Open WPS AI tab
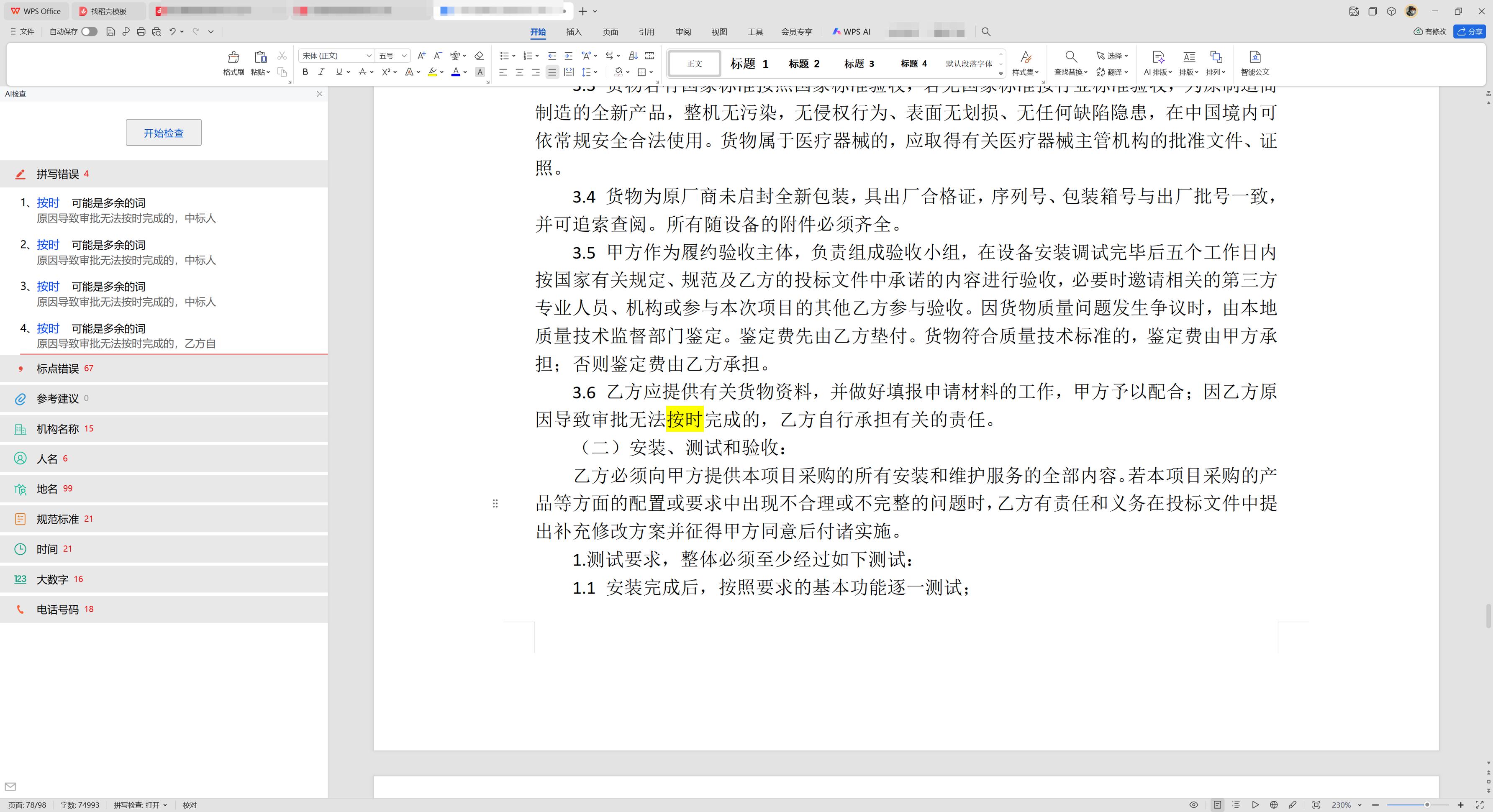The width and height of the screenshot is (1493, 812). tap(851, 32)
